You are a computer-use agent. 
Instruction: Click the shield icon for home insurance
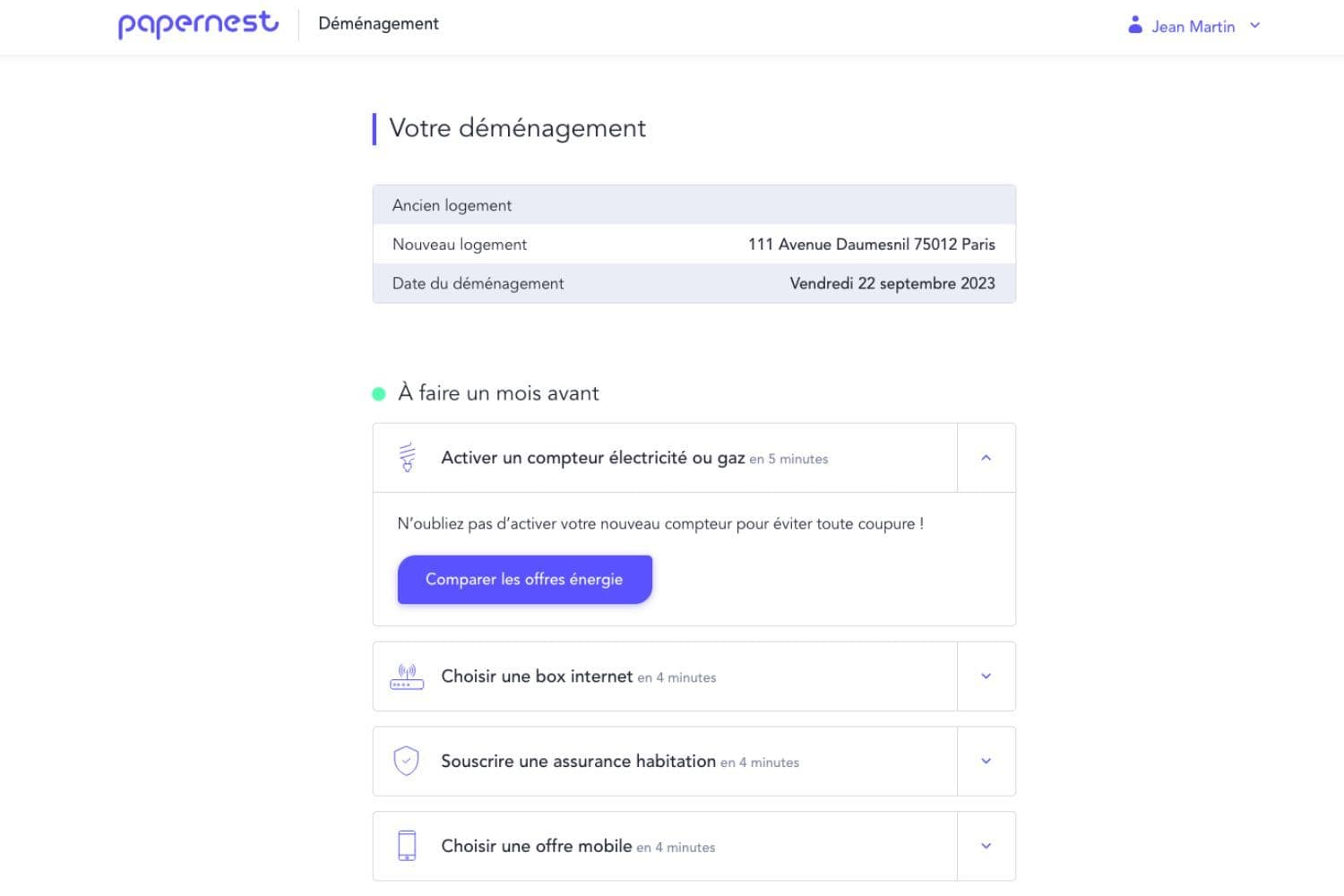coord(408,761)
